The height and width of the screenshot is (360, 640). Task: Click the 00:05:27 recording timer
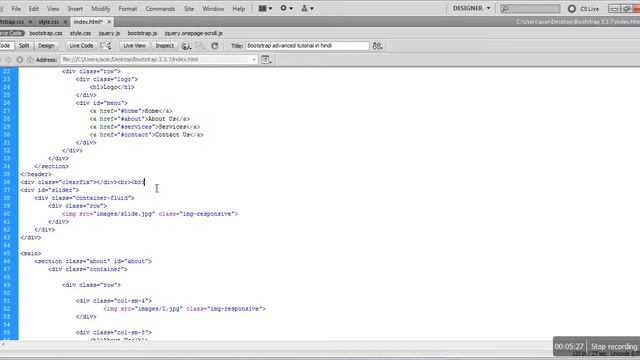pyautogui.click(x=569, y=347)
